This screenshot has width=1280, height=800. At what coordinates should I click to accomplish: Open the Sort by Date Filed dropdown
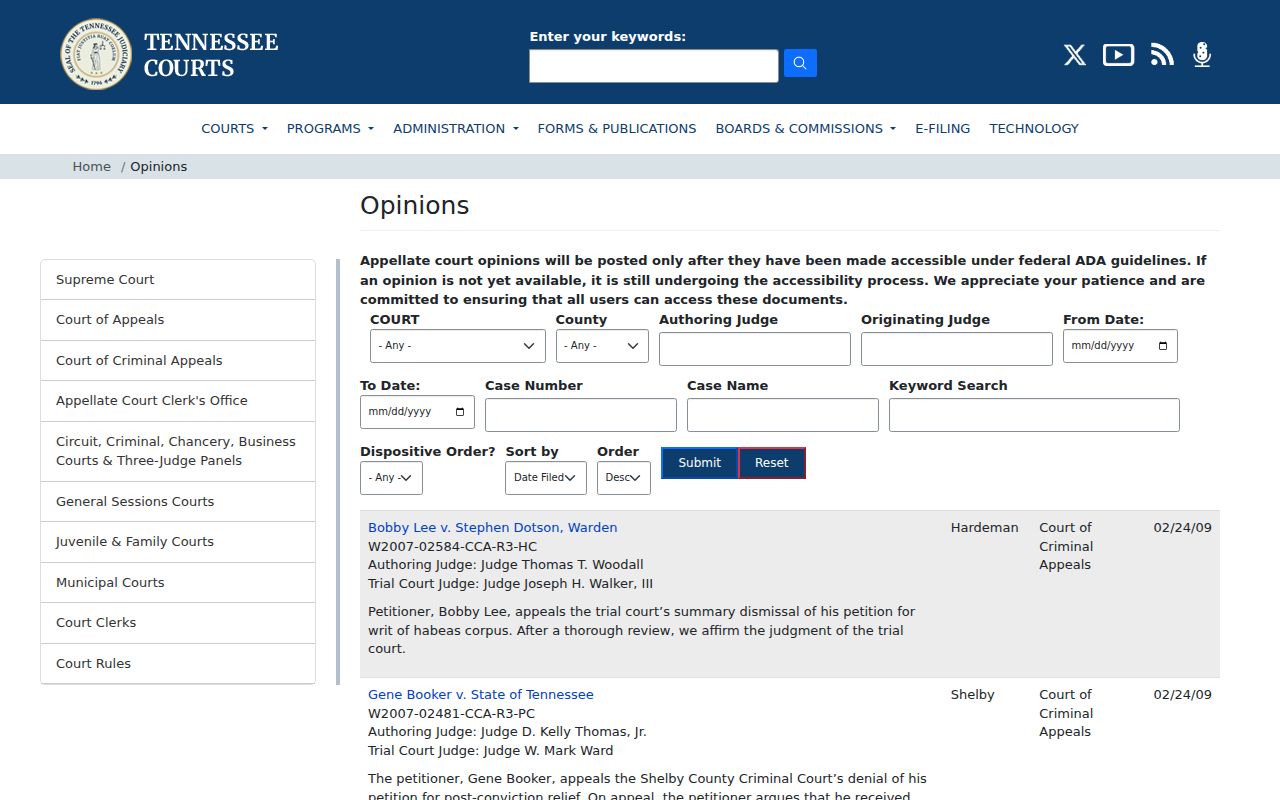[x=546, y=478]
